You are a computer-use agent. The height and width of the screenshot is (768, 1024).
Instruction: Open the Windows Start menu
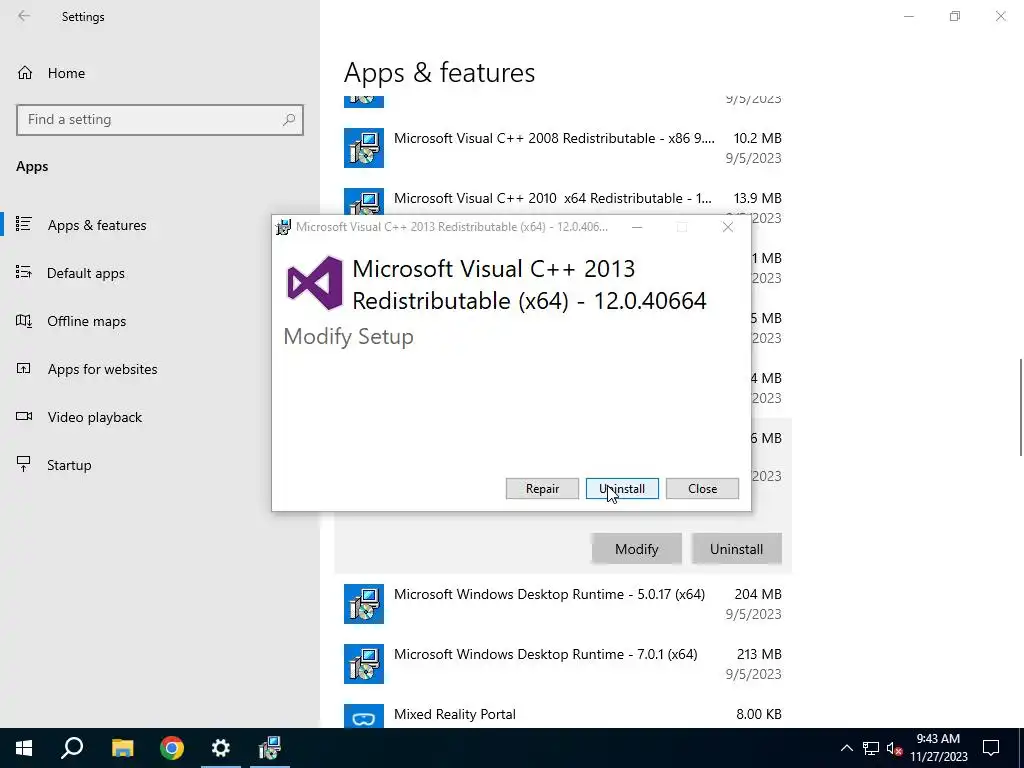24,748
